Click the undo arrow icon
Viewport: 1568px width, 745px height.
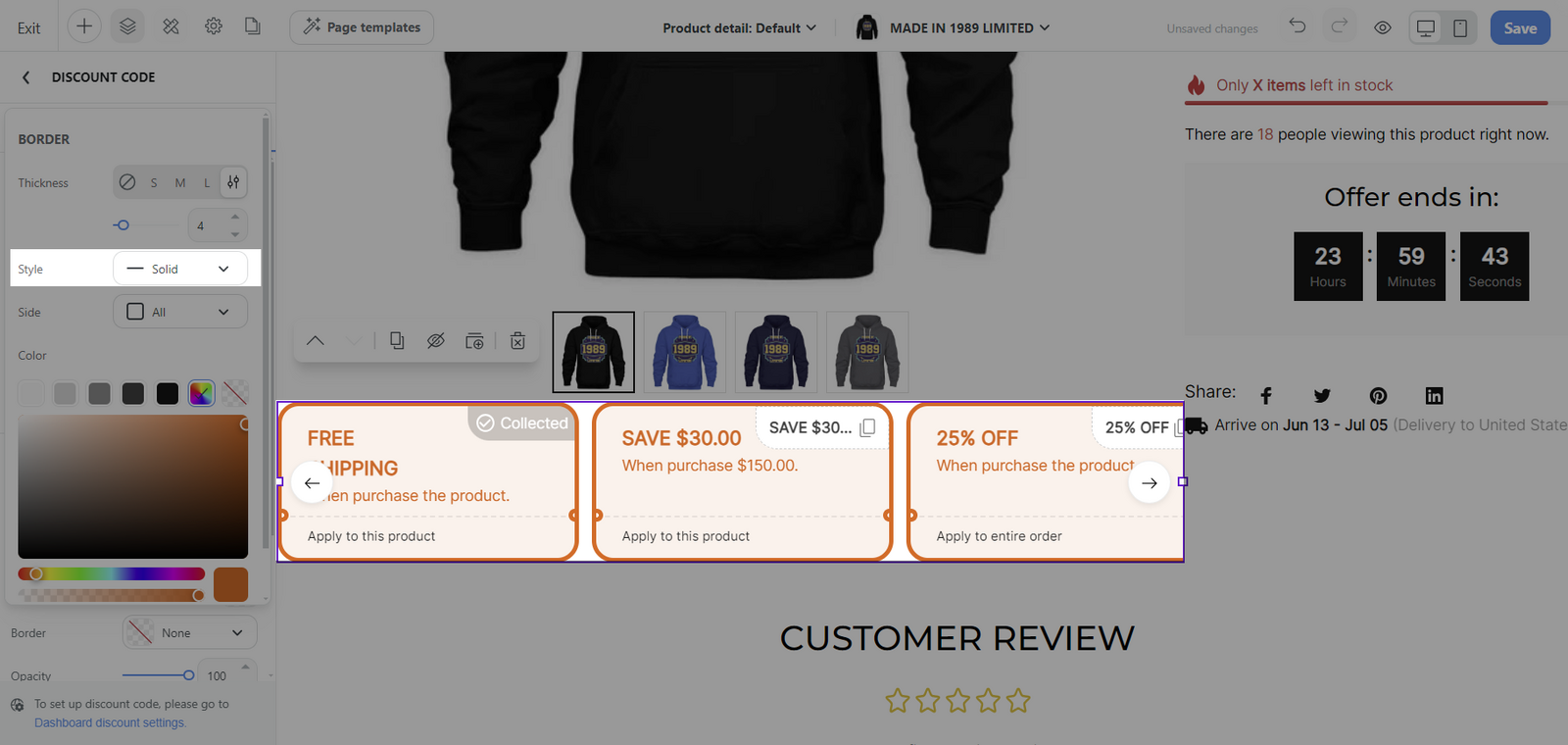[x=1298, y=26]
